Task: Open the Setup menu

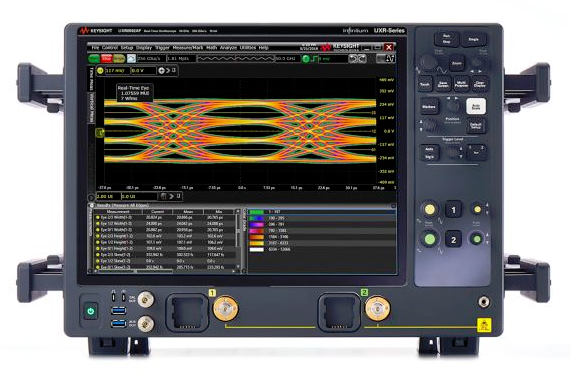Action: [127, 48]
